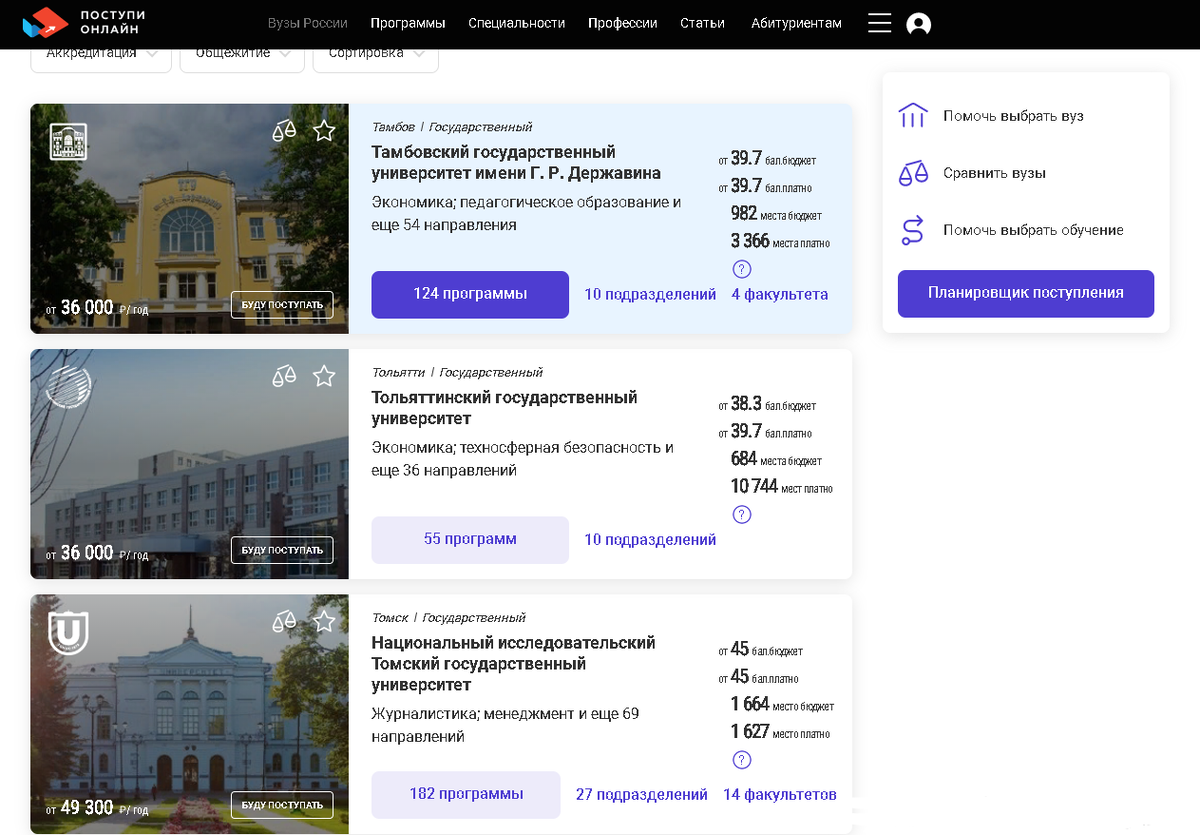Open the 27 подразделений link

pos(642,795)
